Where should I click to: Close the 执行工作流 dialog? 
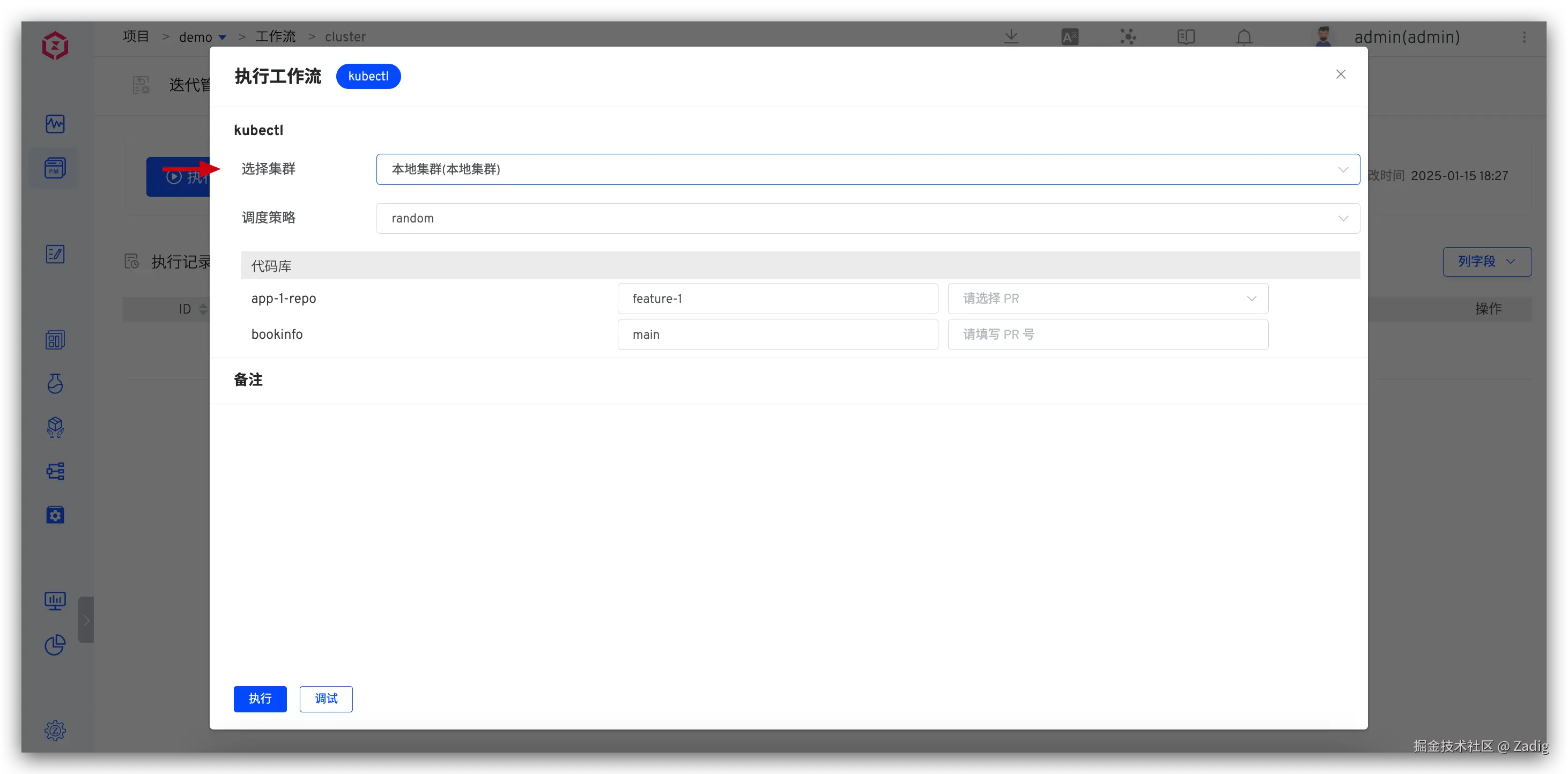[x=1340, y=74]
